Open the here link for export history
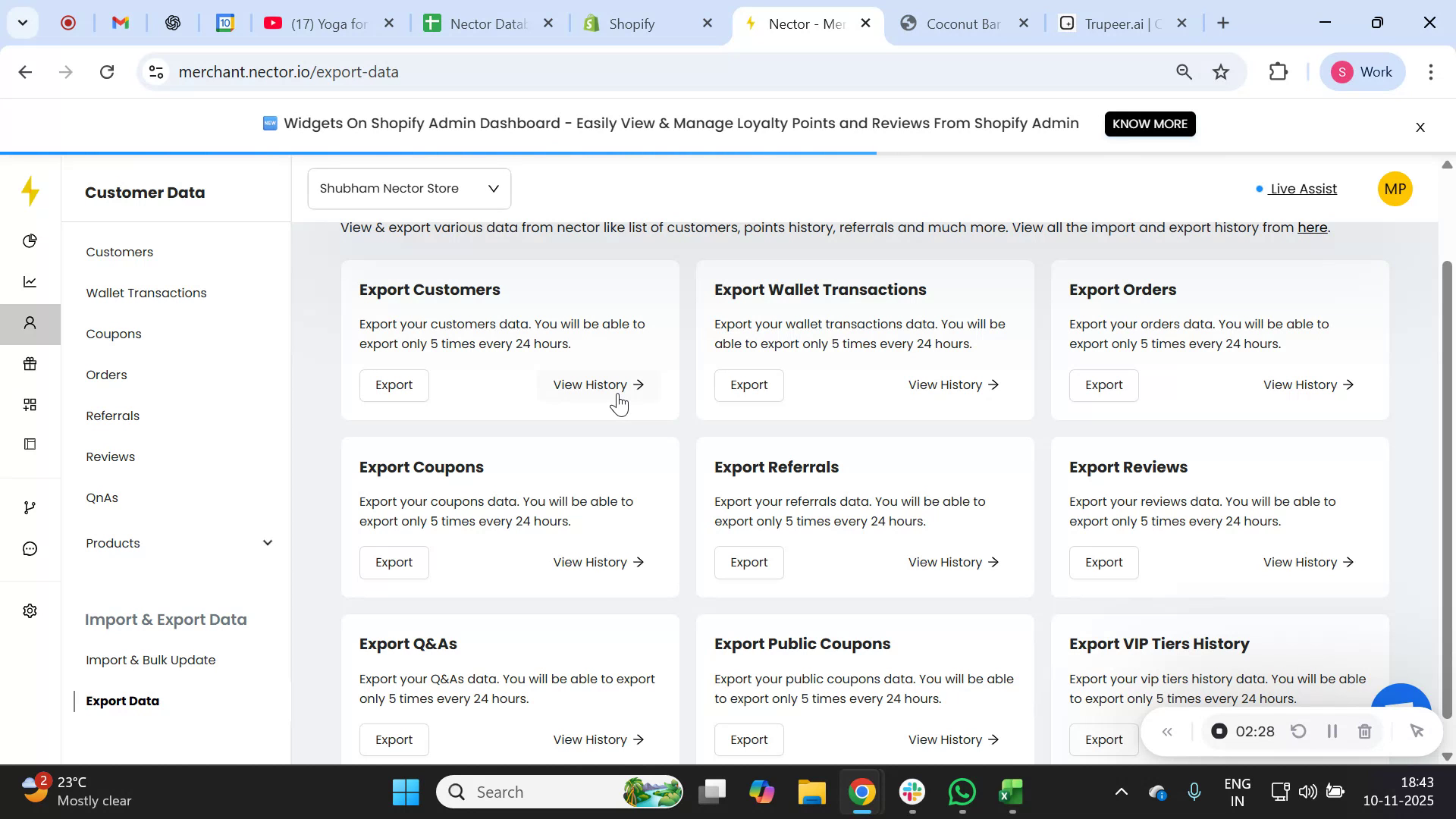 (x=1312, y=227)
